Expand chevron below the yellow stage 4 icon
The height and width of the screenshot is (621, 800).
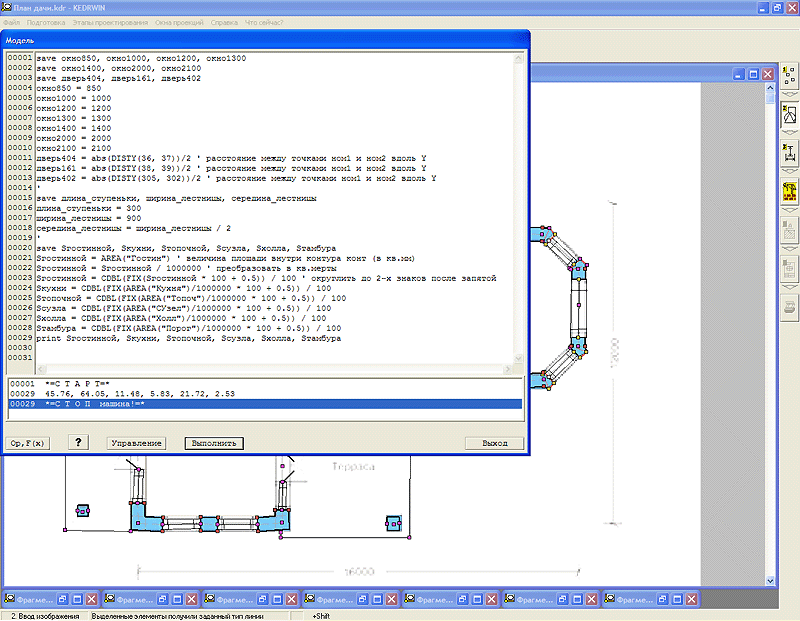click(x=789, y=210)
